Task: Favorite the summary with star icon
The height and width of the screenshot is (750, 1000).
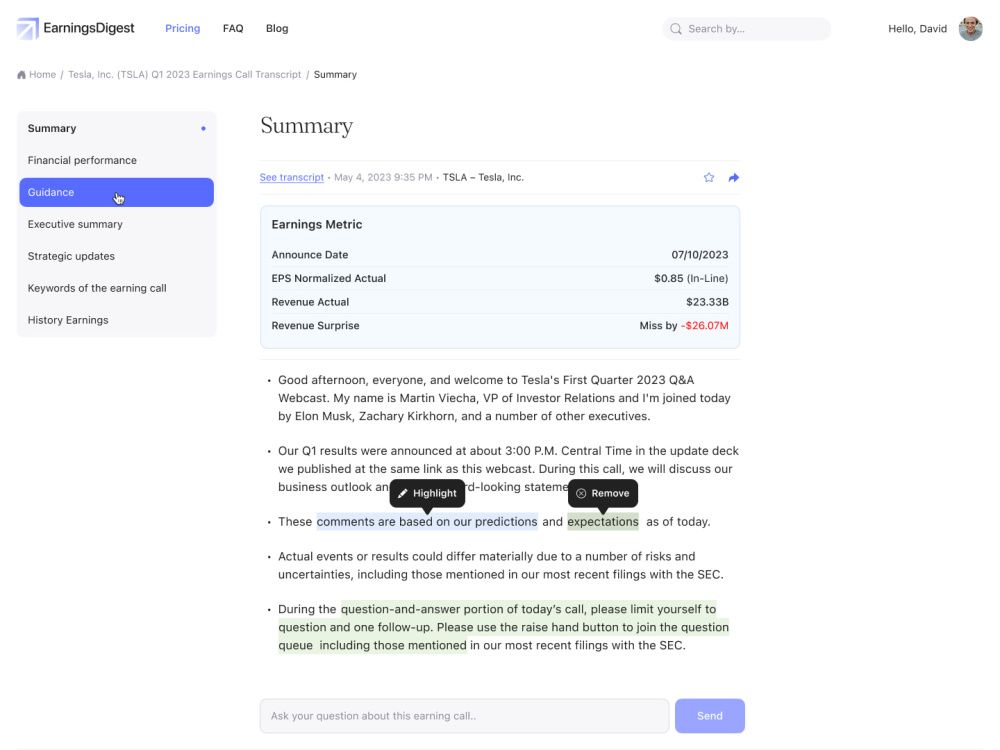Action: click(709, 177)
